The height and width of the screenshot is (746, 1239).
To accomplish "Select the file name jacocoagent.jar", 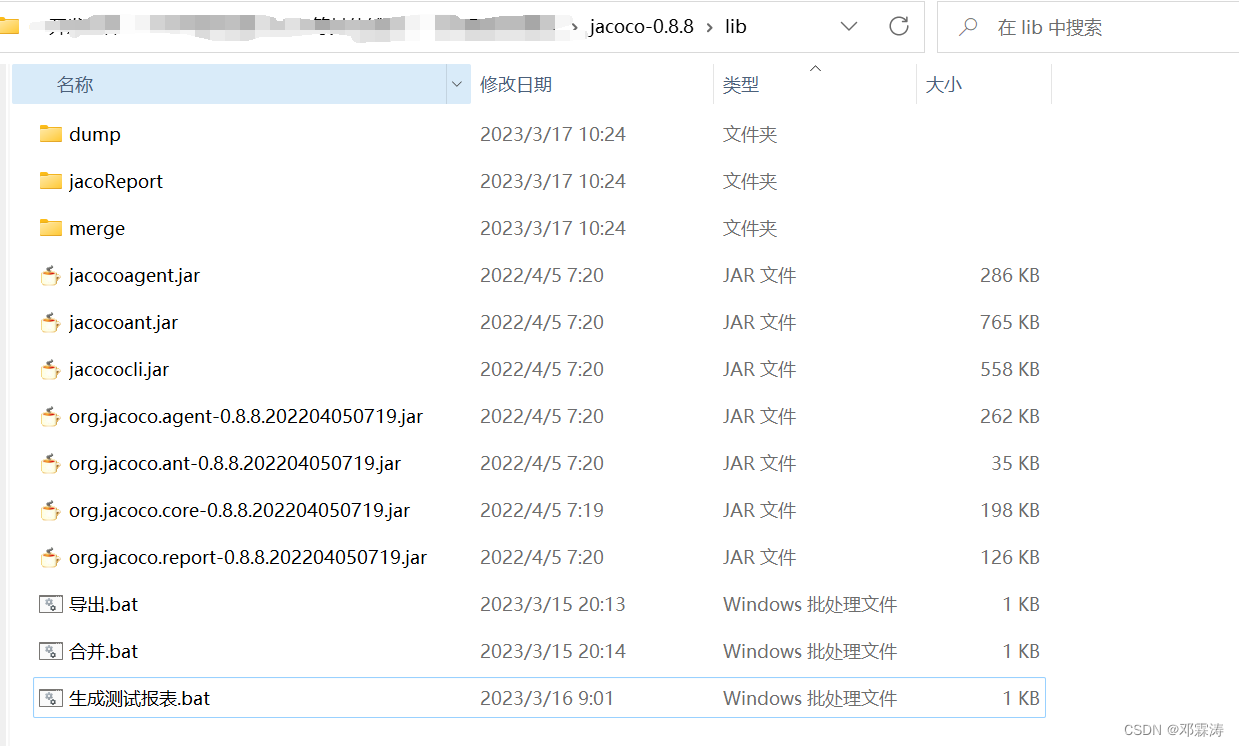I will [134, 275].
